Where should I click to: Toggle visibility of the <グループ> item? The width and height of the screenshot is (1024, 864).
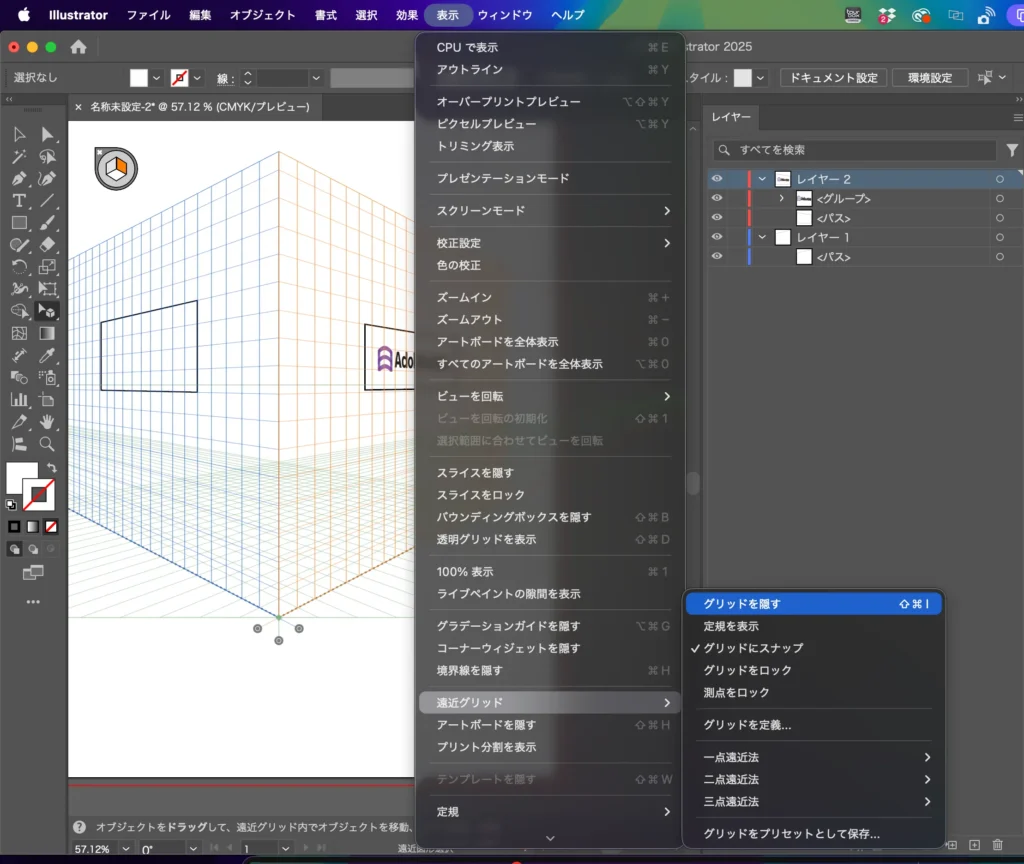[715, 199]
